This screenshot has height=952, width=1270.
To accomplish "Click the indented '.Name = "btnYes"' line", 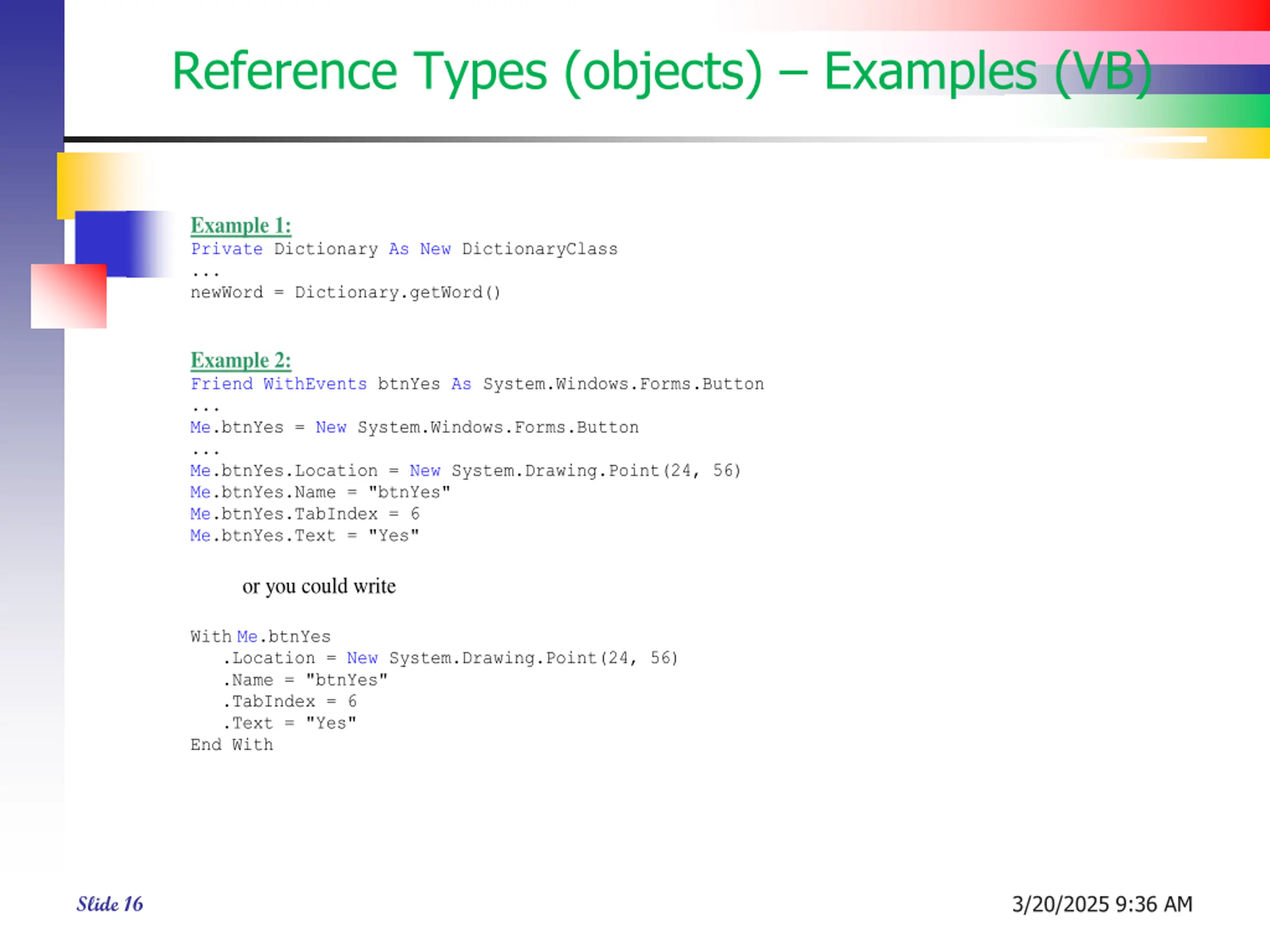I will point(306,680).
